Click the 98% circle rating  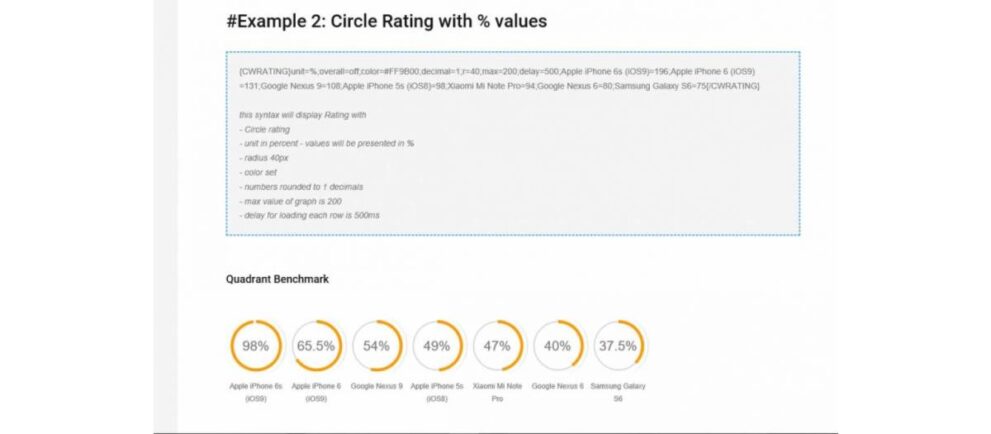pos(255,346)
